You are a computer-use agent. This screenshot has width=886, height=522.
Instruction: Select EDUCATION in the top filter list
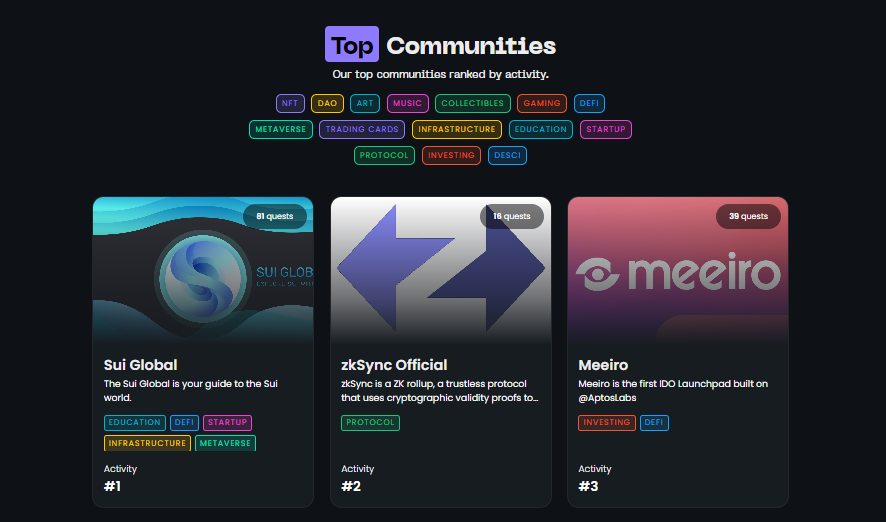[541, 129]
